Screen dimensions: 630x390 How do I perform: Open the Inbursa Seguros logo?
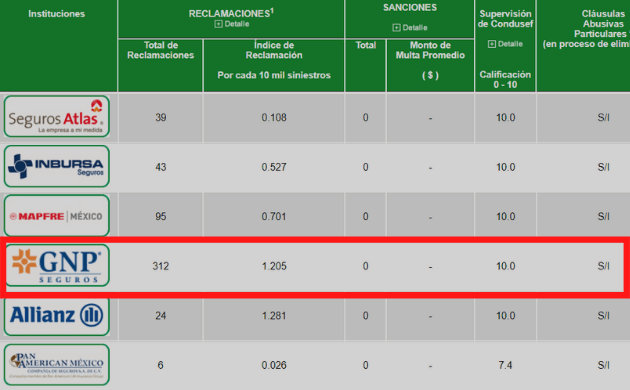point(57,166)
